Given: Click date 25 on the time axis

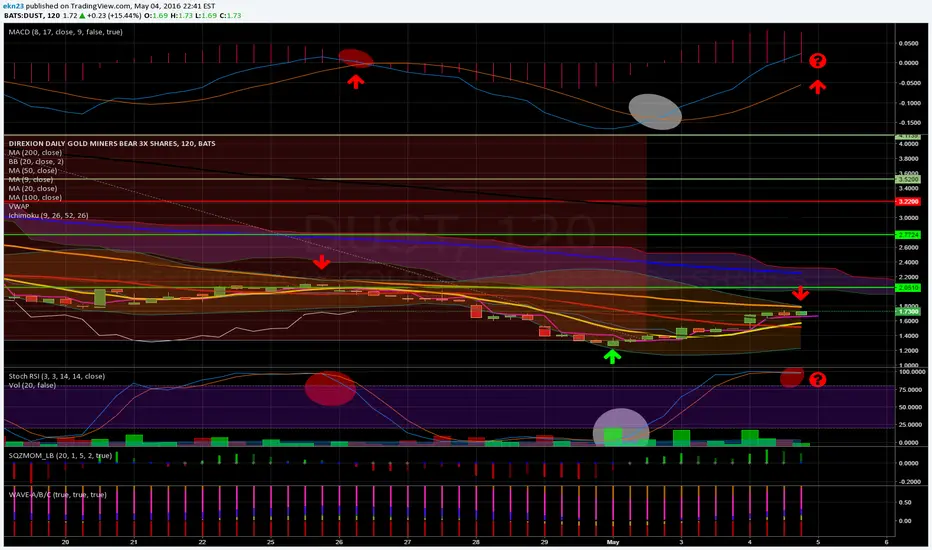Looking at the screenshot, I should 271,542.
